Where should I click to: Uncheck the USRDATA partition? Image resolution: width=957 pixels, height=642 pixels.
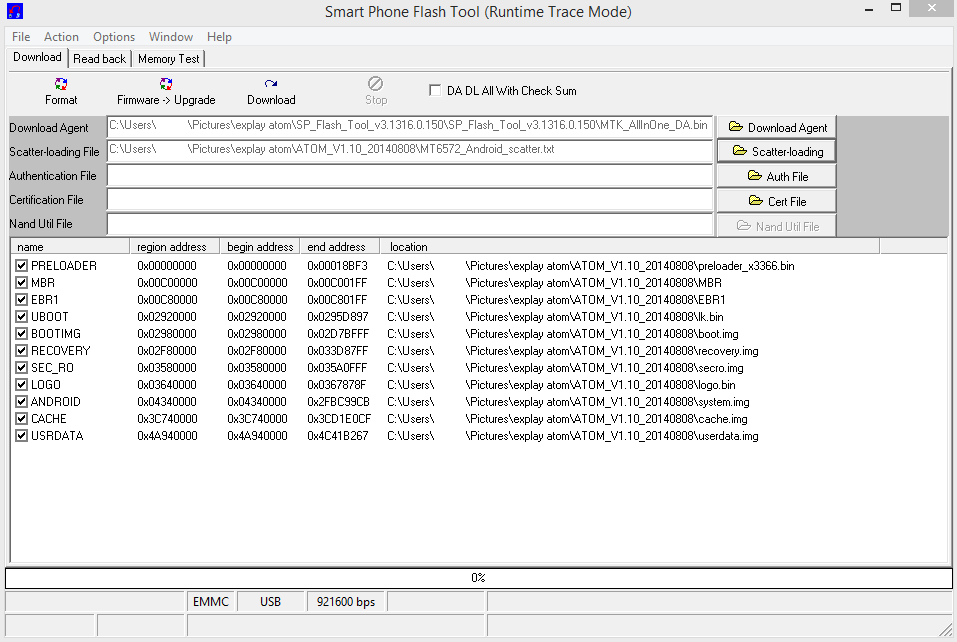21,436
